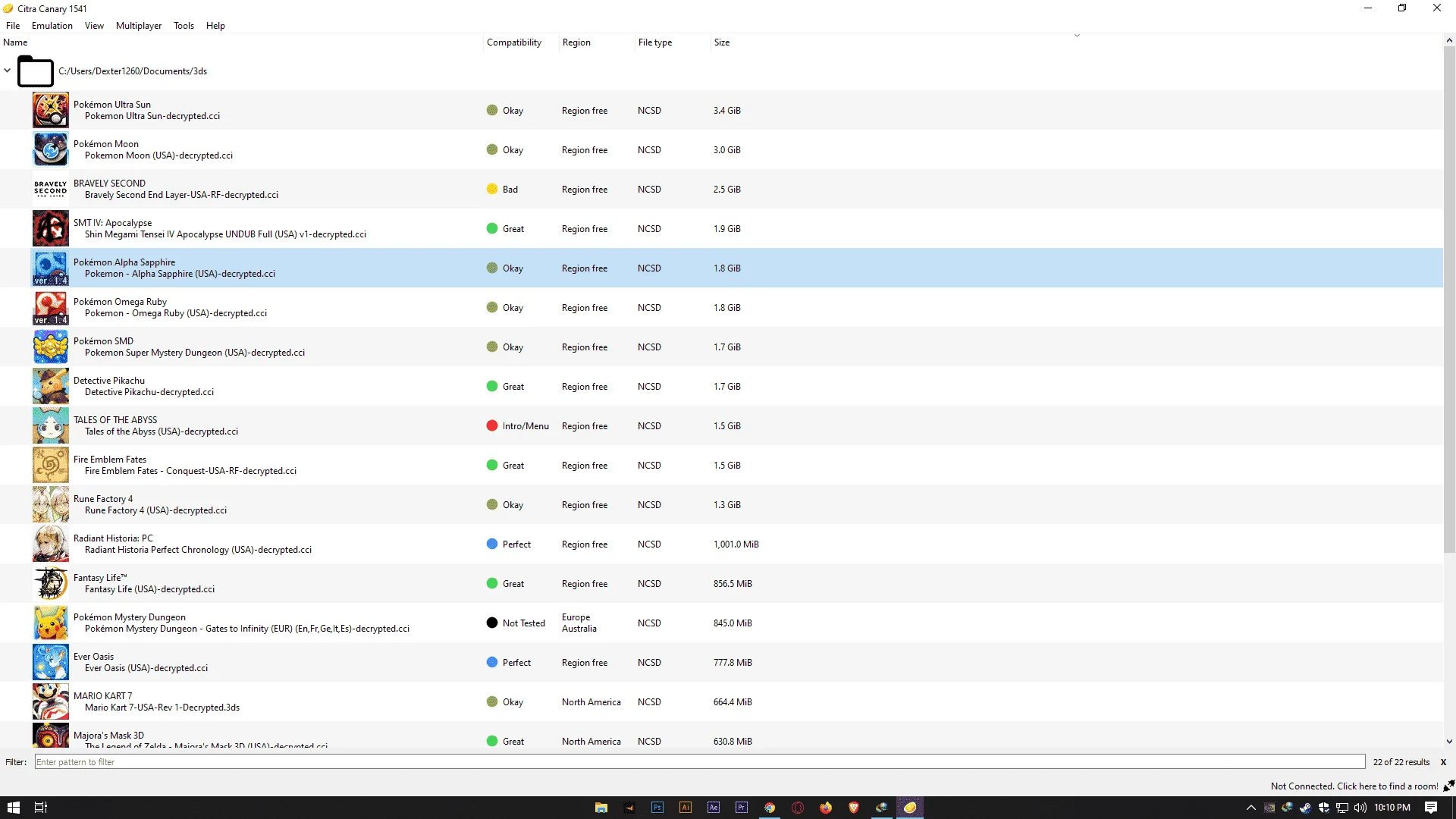Click the Europe Australia region cell
Viewport: 1456px width, 819px height.
coord(579,623)
